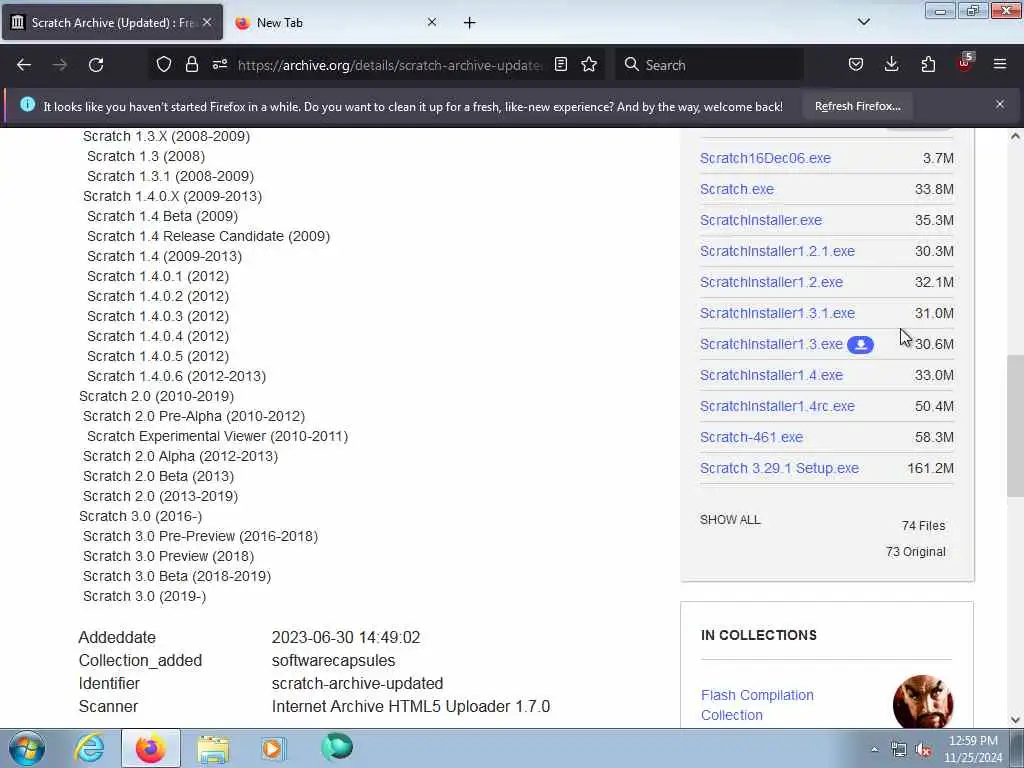Open the Downloads panel icon
This screenshot has width=1024, height=768.
[x=891, y=65]
